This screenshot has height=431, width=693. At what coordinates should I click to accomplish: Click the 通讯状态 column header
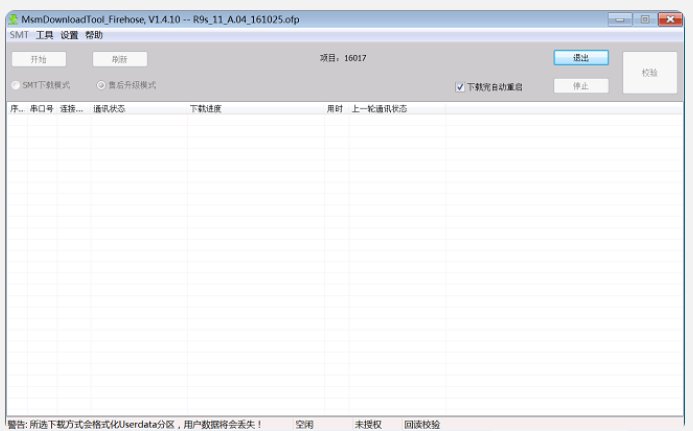tap(139, 109)
